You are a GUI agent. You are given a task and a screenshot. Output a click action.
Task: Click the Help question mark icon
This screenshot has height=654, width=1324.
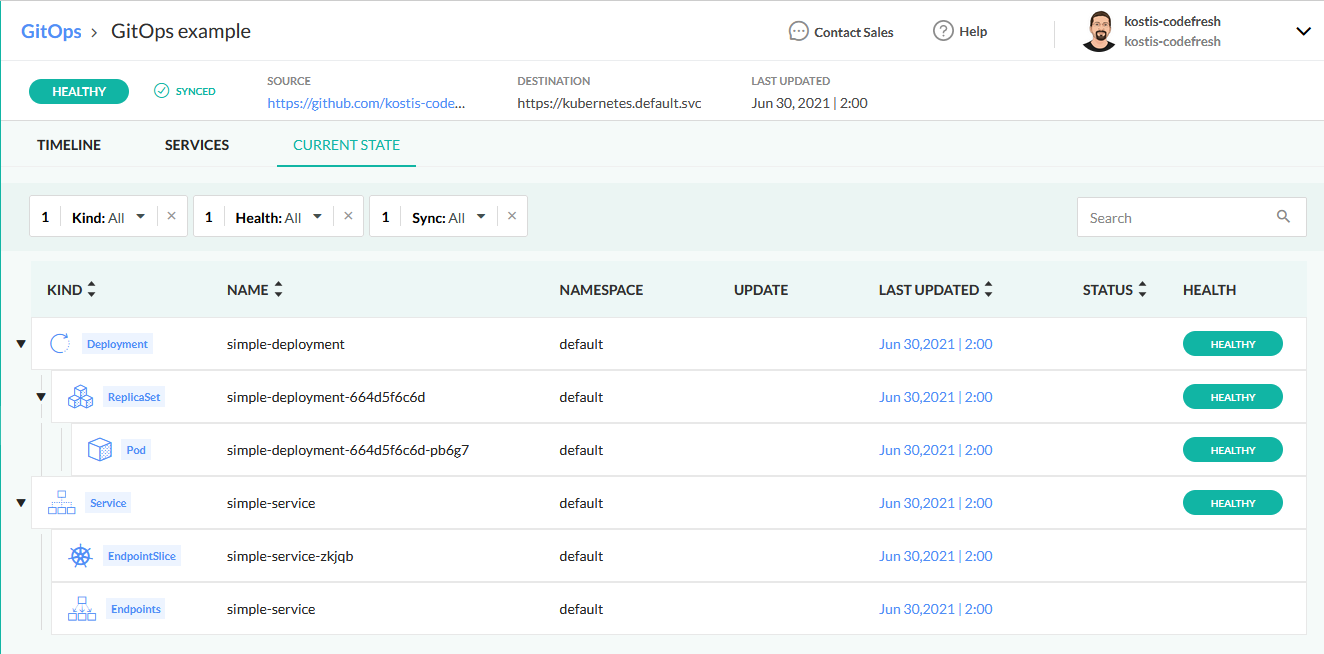[x=943, y=31]
